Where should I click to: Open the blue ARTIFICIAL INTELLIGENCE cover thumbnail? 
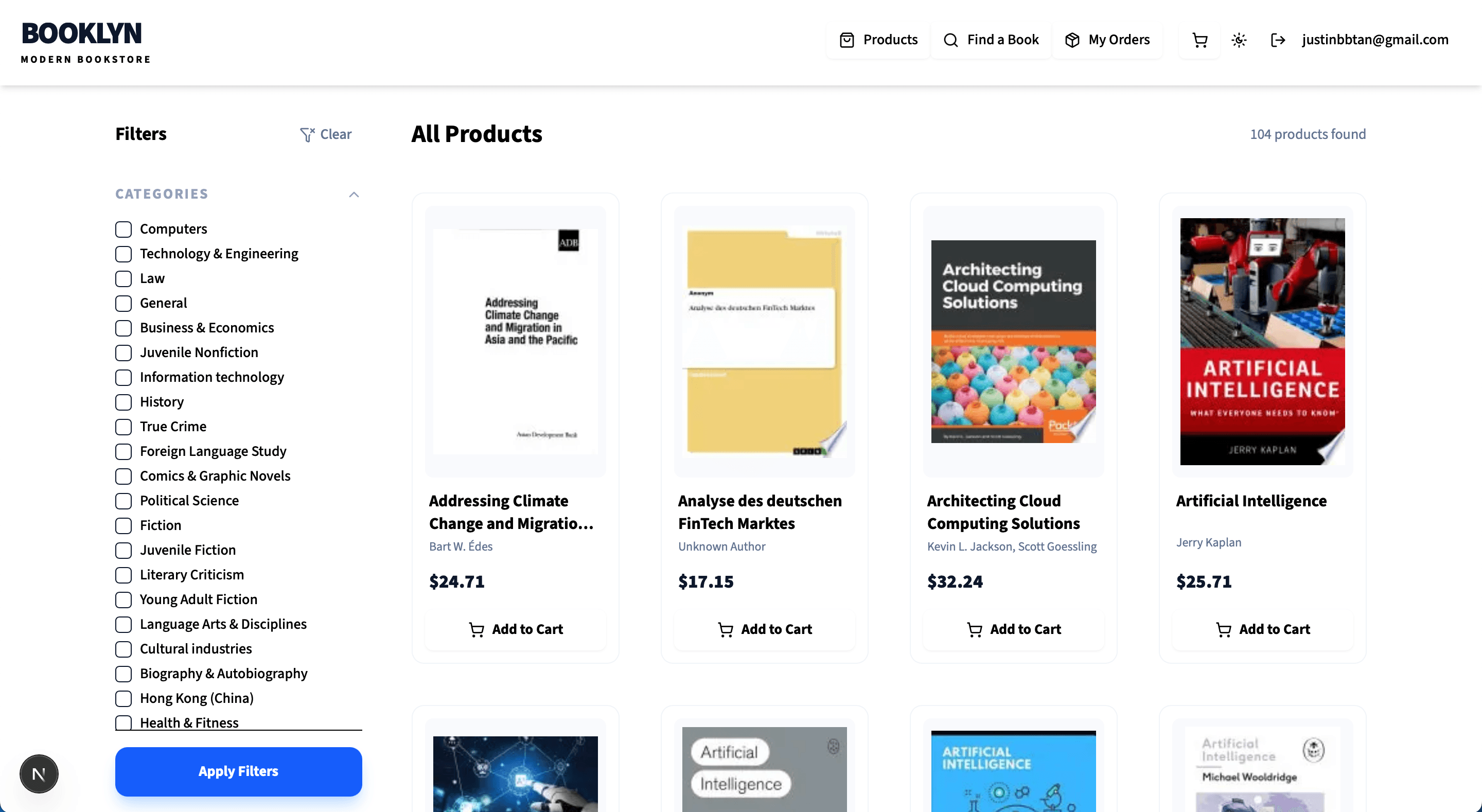tap(1014, 771)
